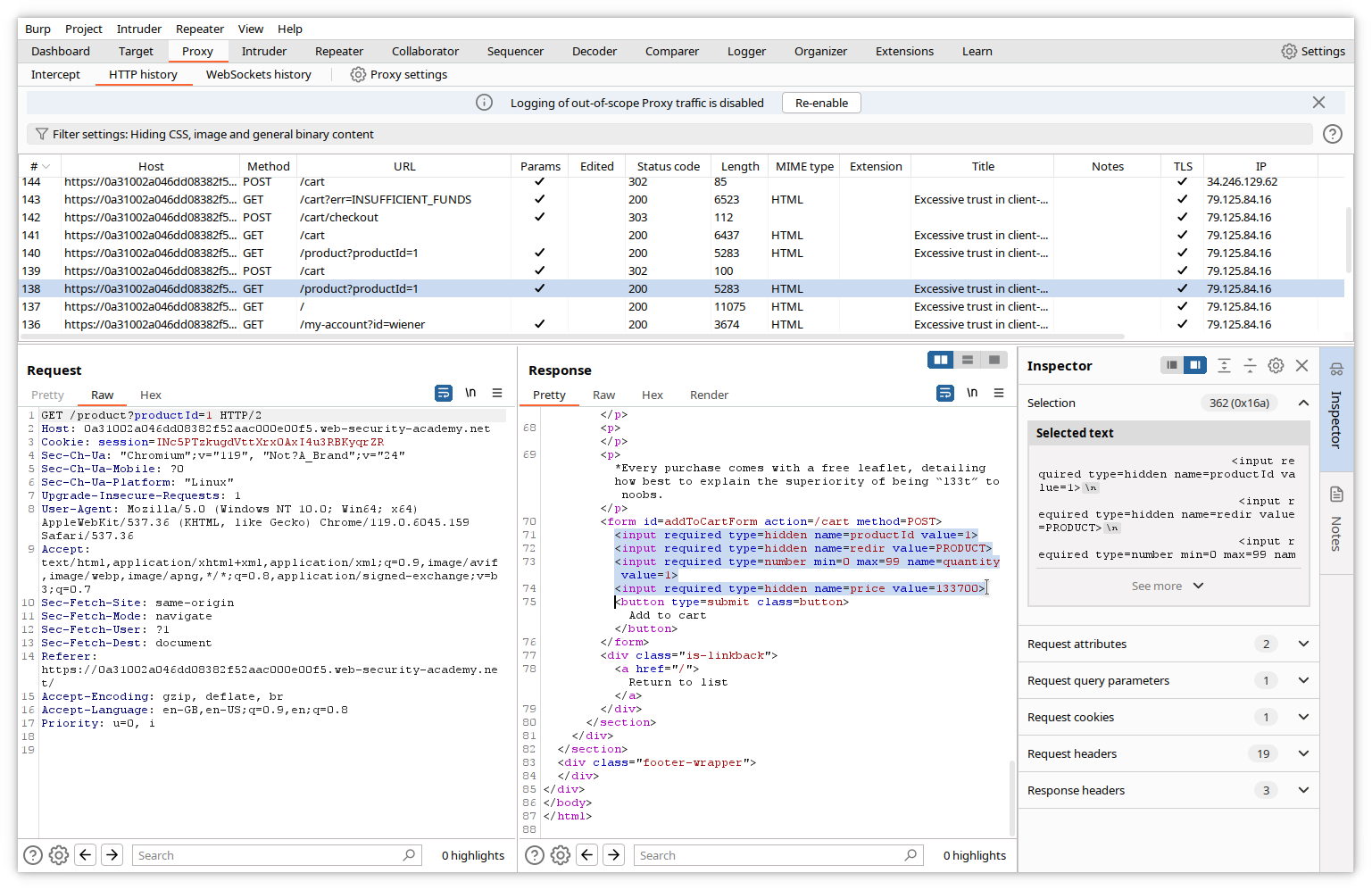
Task: Open the Repeater tab
Action: [338, 52]
